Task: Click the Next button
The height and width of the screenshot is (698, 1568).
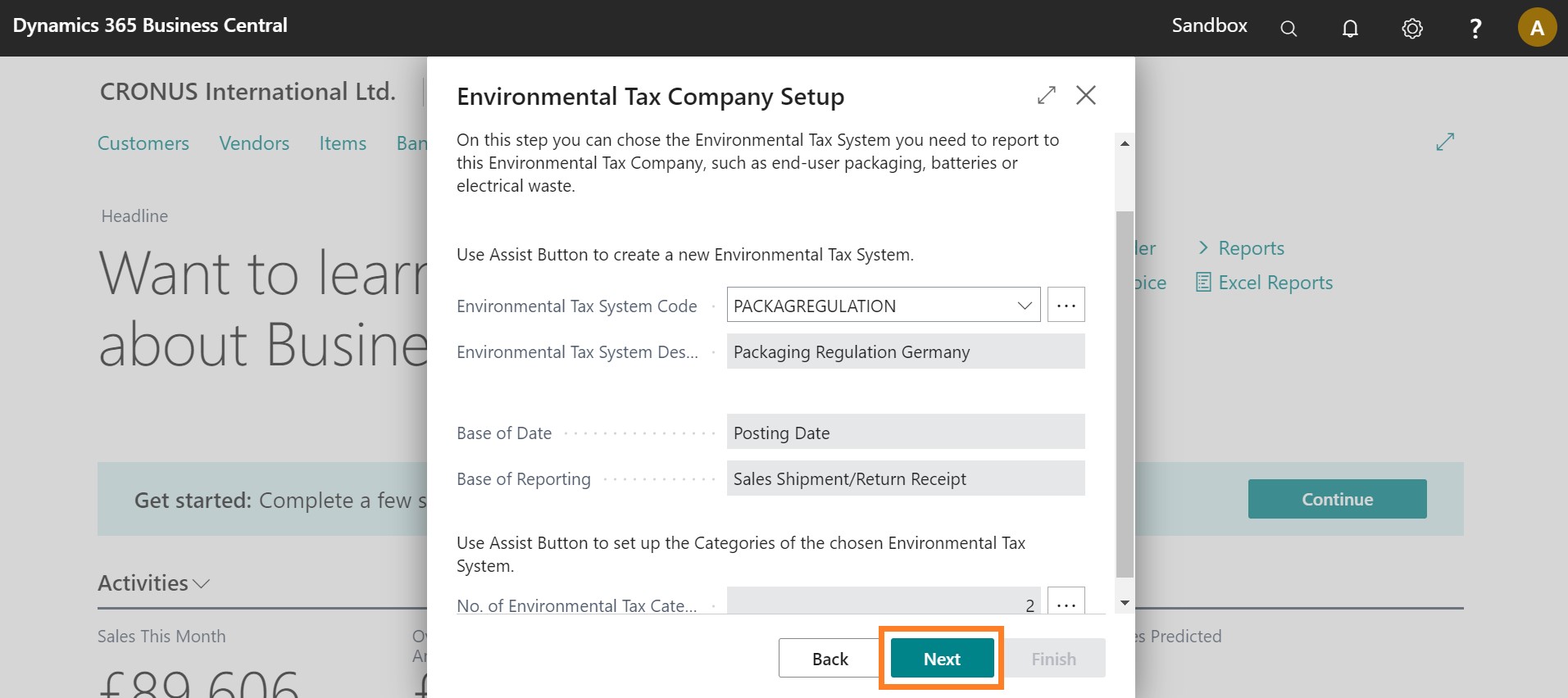Action: coord(941,659)
